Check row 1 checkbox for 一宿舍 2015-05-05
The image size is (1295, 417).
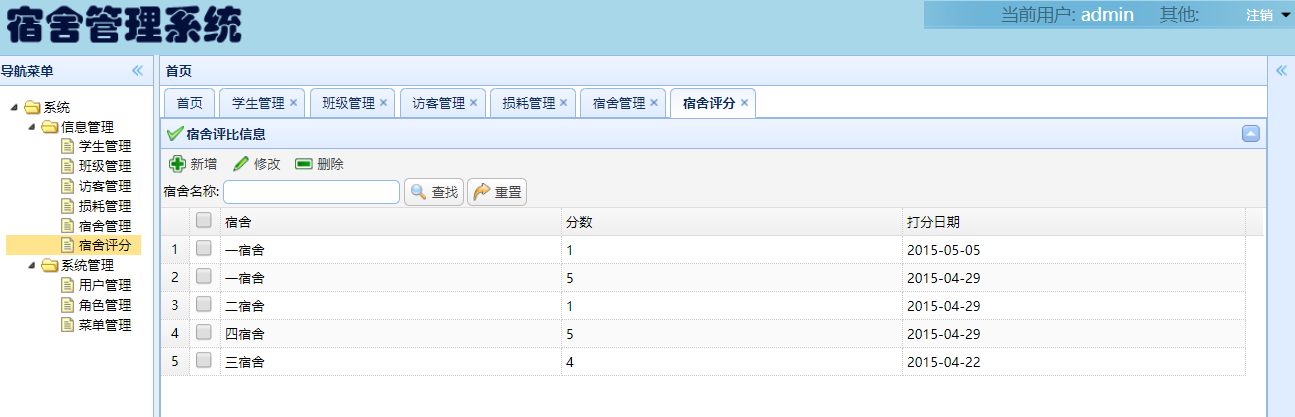(x=204, y=249)
